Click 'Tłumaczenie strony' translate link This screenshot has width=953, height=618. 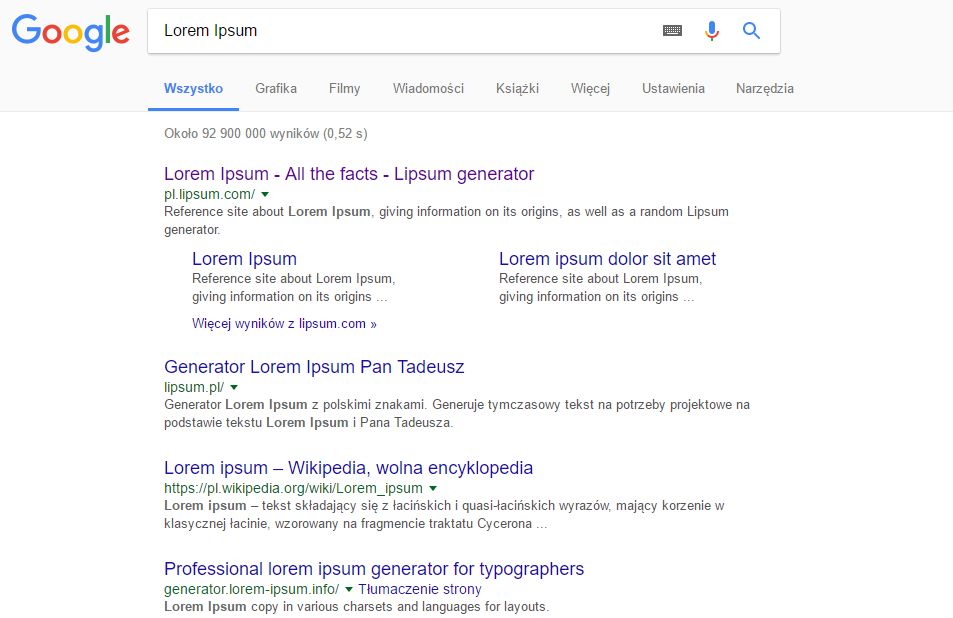419,589
